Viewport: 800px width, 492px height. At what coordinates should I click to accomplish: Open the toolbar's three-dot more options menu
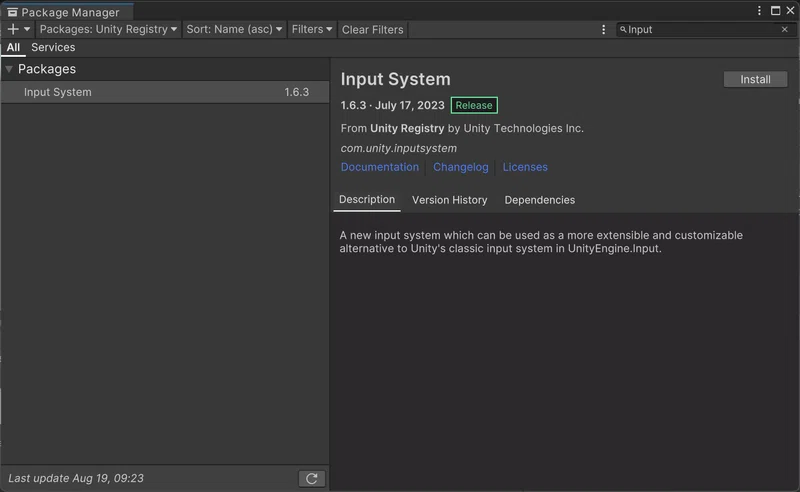click(604, 30)
